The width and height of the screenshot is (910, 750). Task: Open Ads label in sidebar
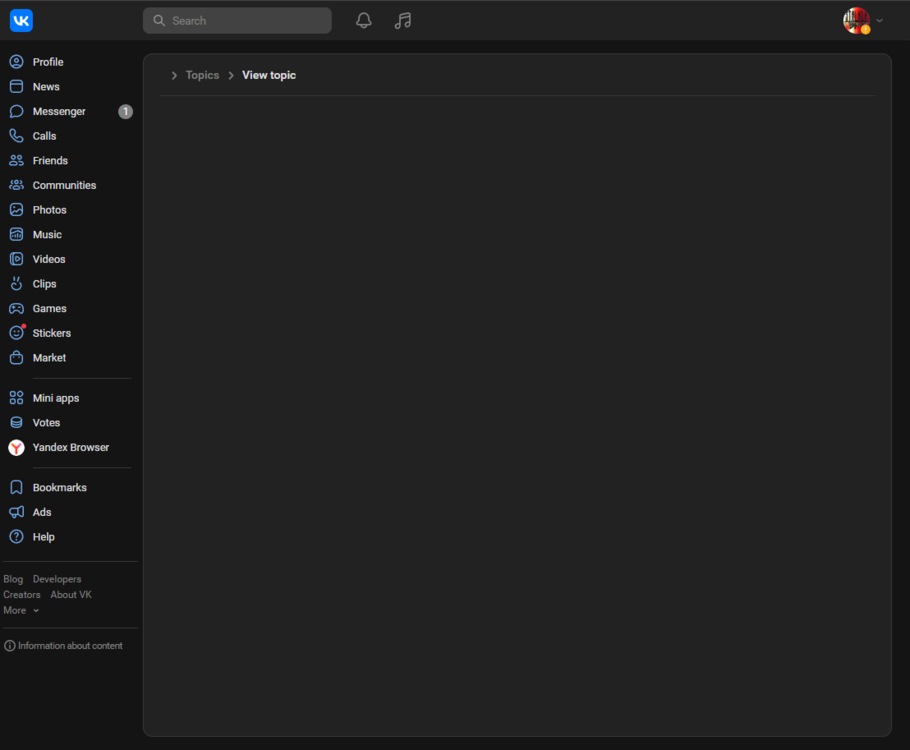42,512
